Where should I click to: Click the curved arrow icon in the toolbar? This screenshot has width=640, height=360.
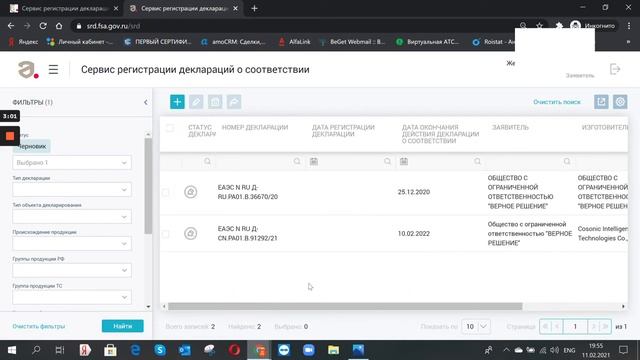click(x=234, y=102)
